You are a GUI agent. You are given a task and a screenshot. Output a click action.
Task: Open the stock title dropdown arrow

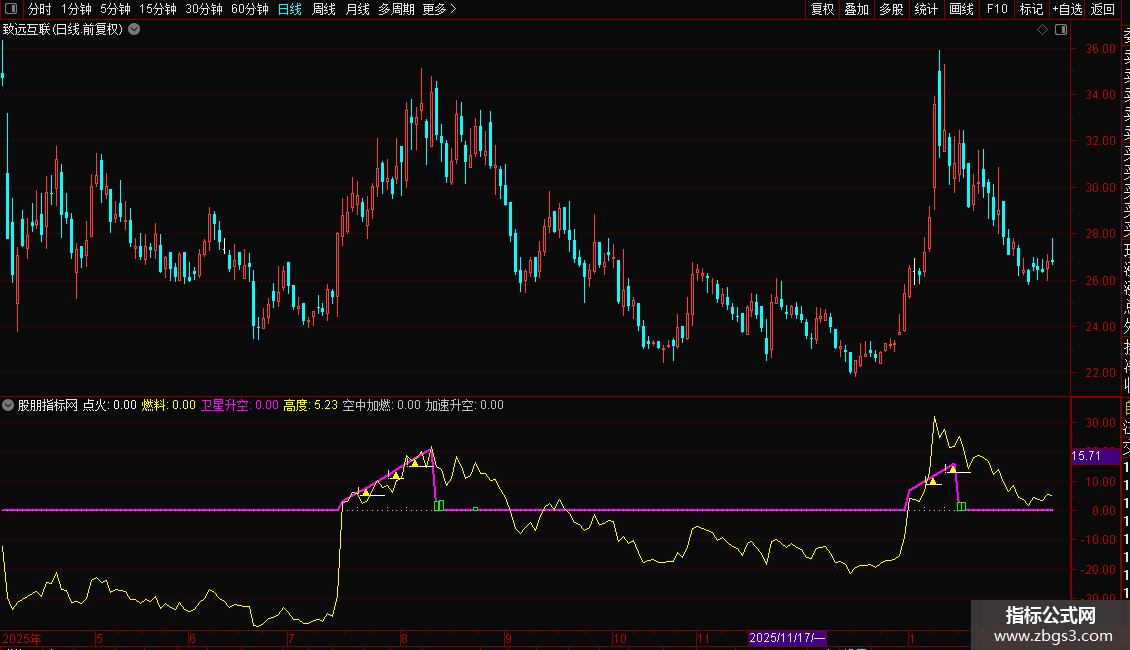click(134, 29)
